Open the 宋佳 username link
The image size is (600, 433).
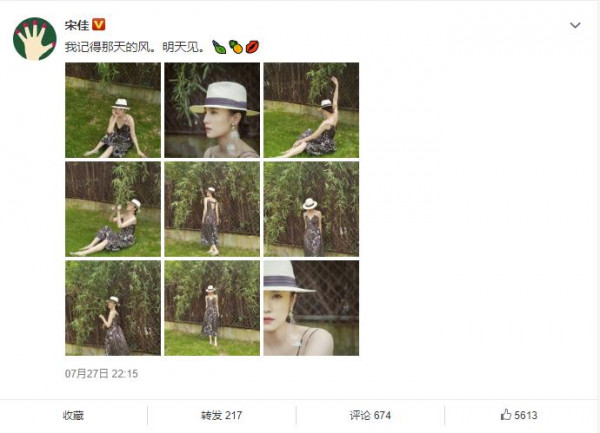point(77,25)
